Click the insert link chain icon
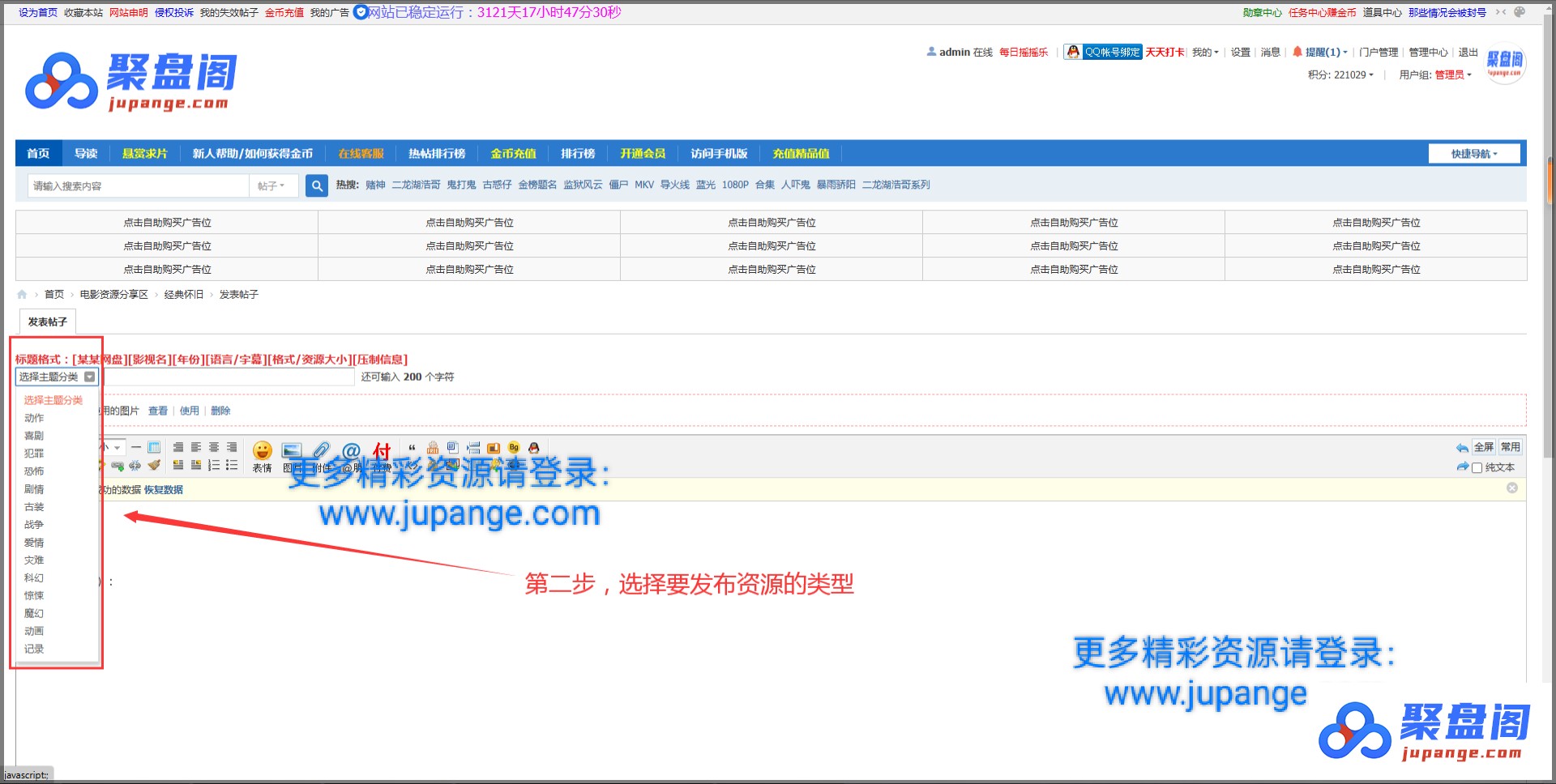The height and width of the screenshot is (784, 1556). (118, 465)
